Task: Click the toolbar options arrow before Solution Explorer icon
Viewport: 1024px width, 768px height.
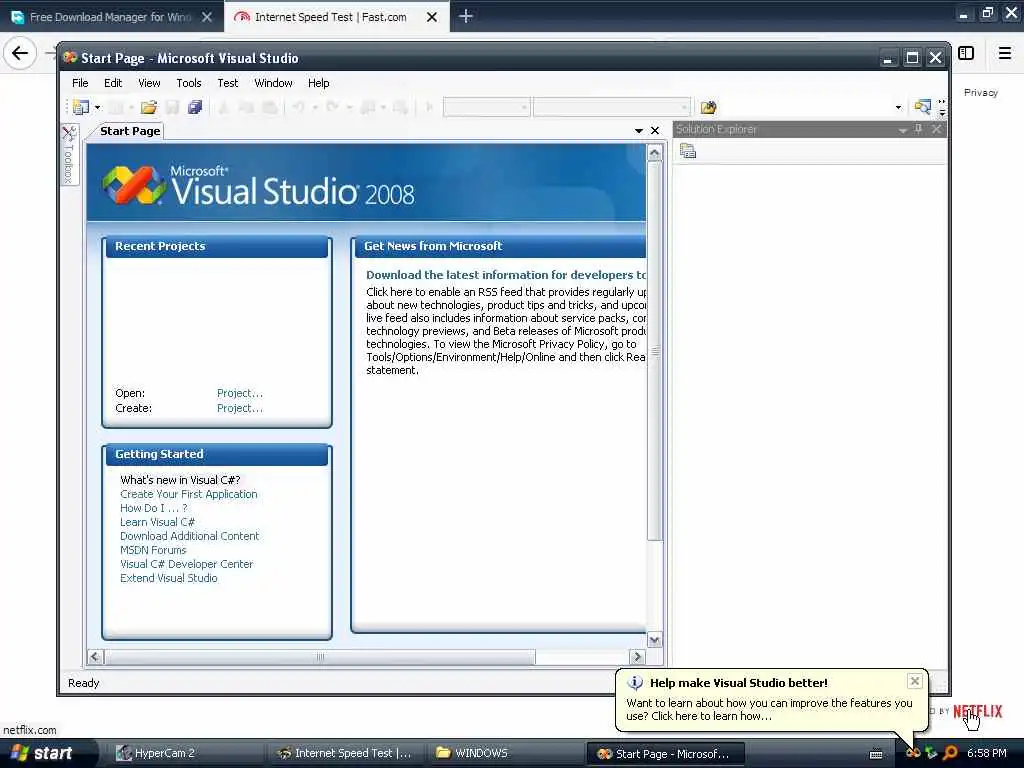Action: click(x=898, y=107)
